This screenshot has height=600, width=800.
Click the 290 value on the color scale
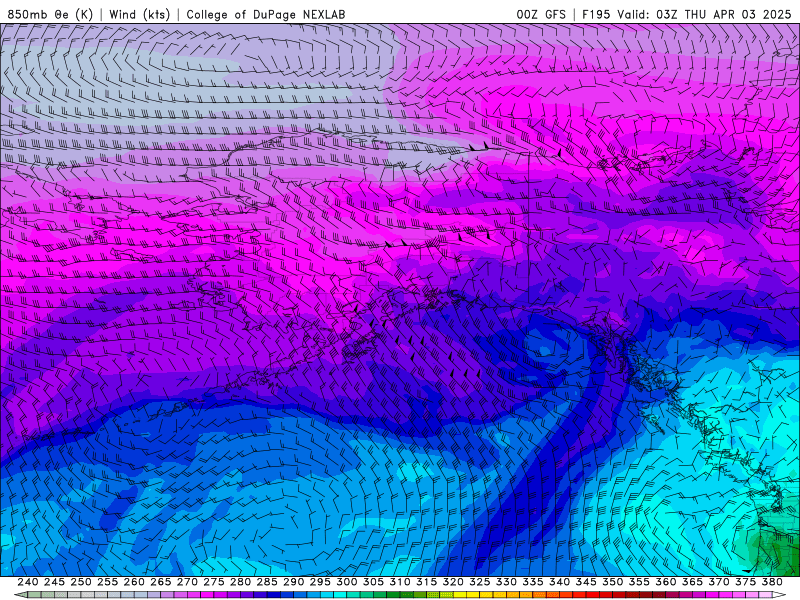[x=293, y=582]
